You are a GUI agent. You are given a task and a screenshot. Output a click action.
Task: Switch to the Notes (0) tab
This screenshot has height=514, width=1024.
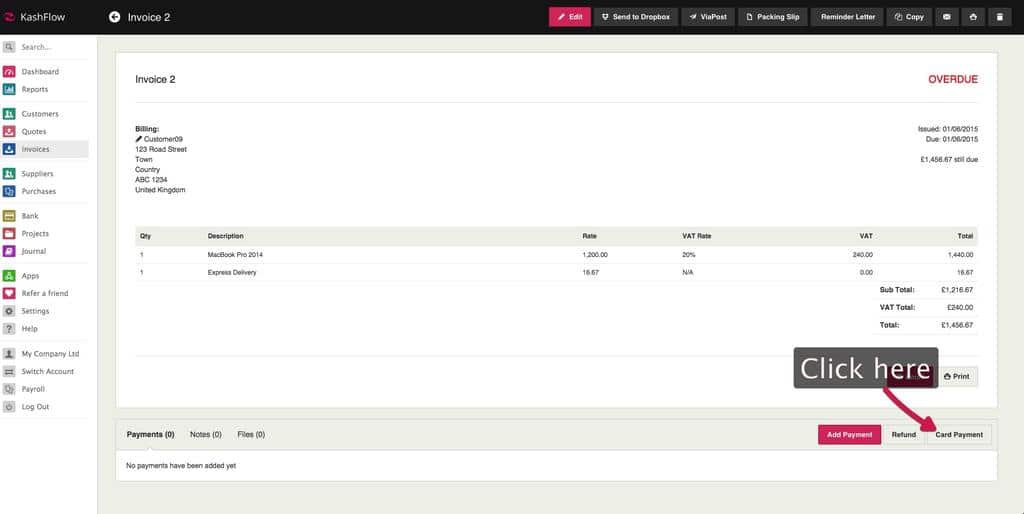pos(205,435)
